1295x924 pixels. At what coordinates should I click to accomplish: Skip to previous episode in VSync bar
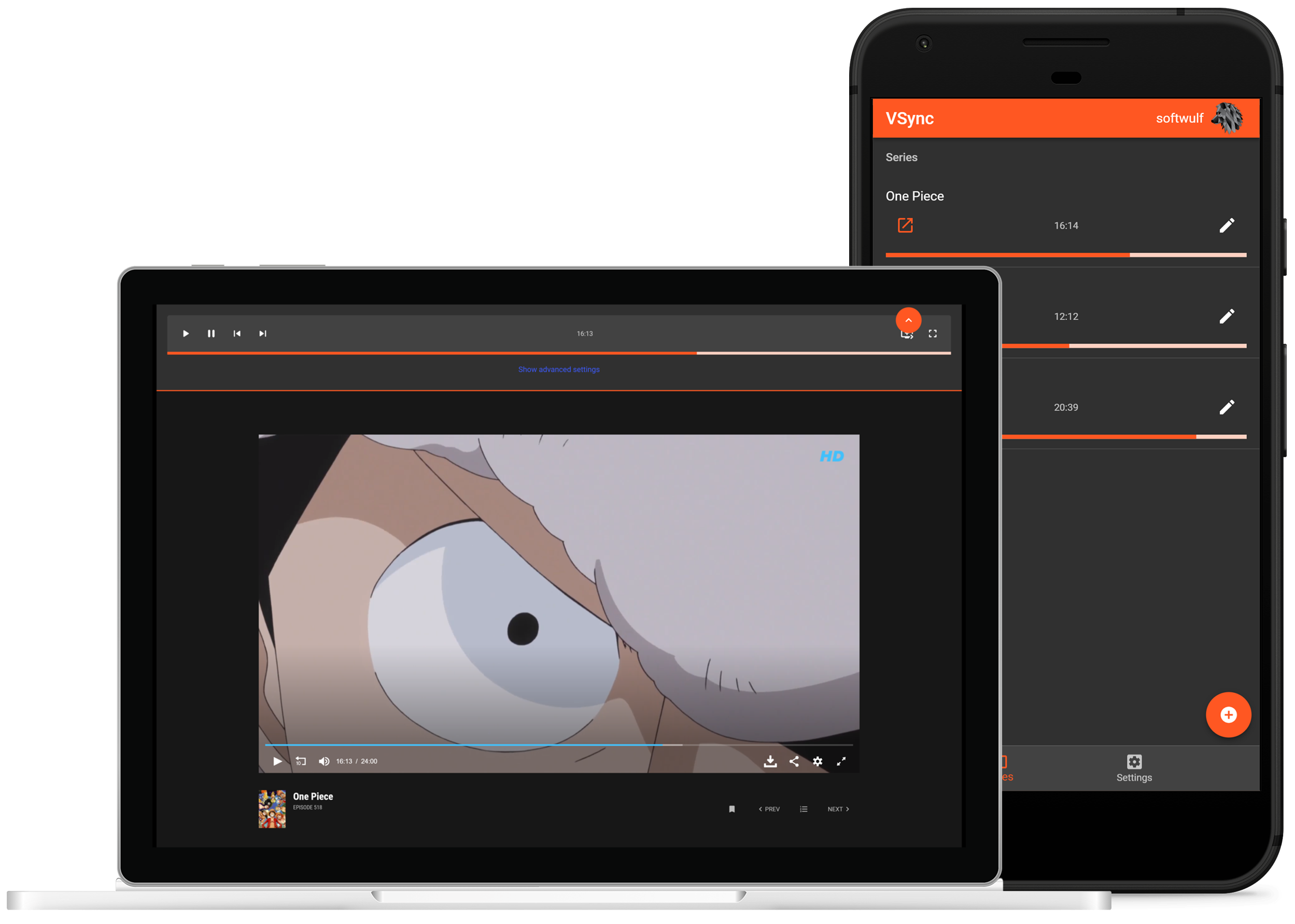click(237, 333)
